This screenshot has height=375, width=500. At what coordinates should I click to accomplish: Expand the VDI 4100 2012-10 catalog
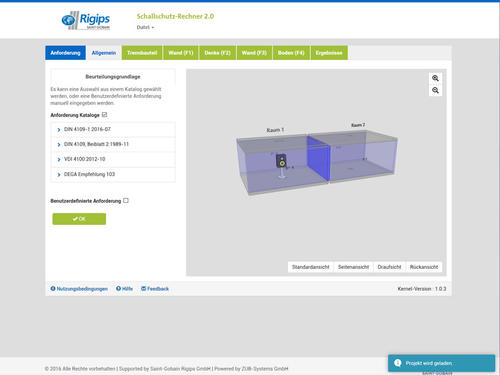pos(113,159)
